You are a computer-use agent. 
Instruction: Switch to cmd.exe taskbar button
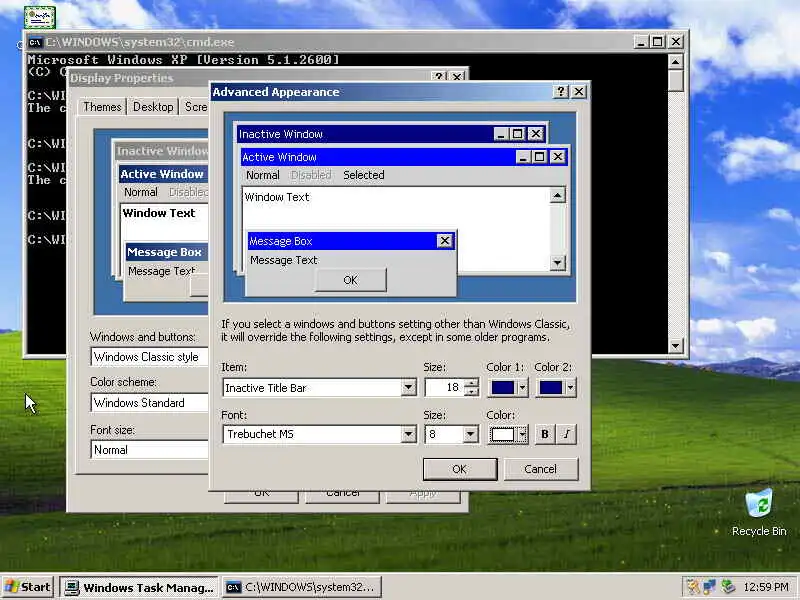pos(302,587)
